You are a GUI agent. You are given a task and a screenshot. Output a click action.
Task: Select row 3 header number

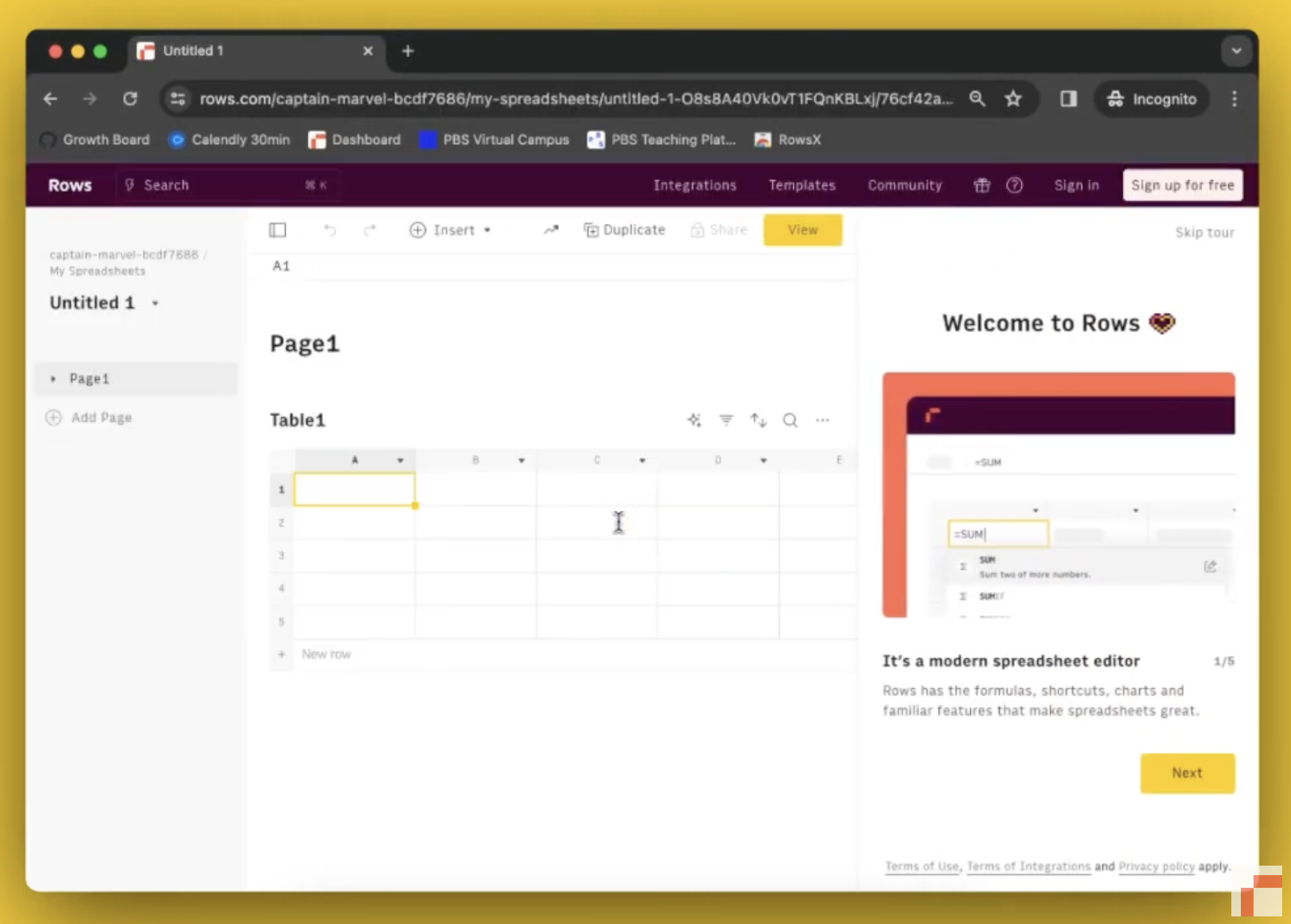pos(281,555)
